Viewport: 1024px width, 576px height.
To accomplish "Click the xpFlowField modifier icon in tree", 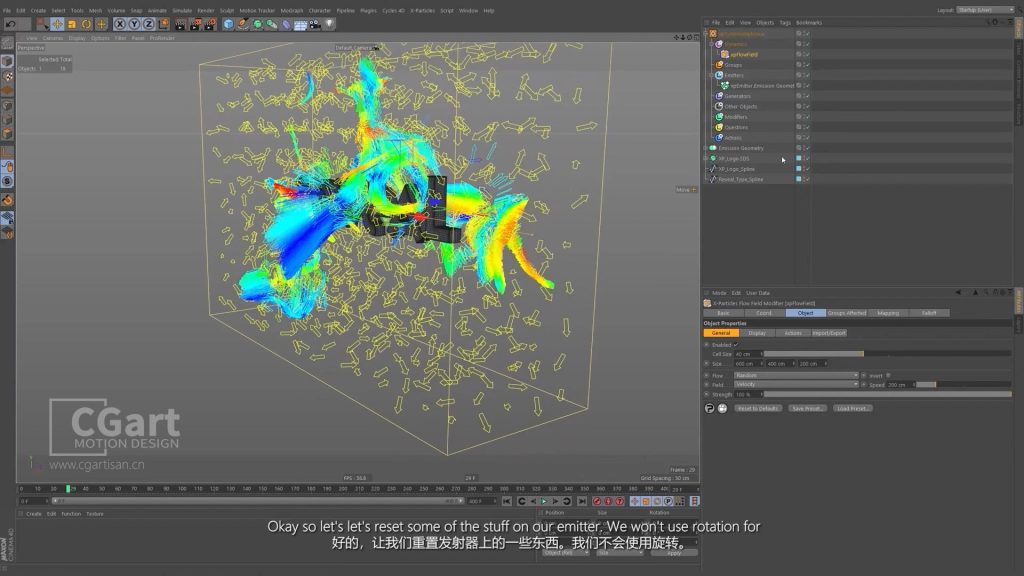I will [725, 54].
